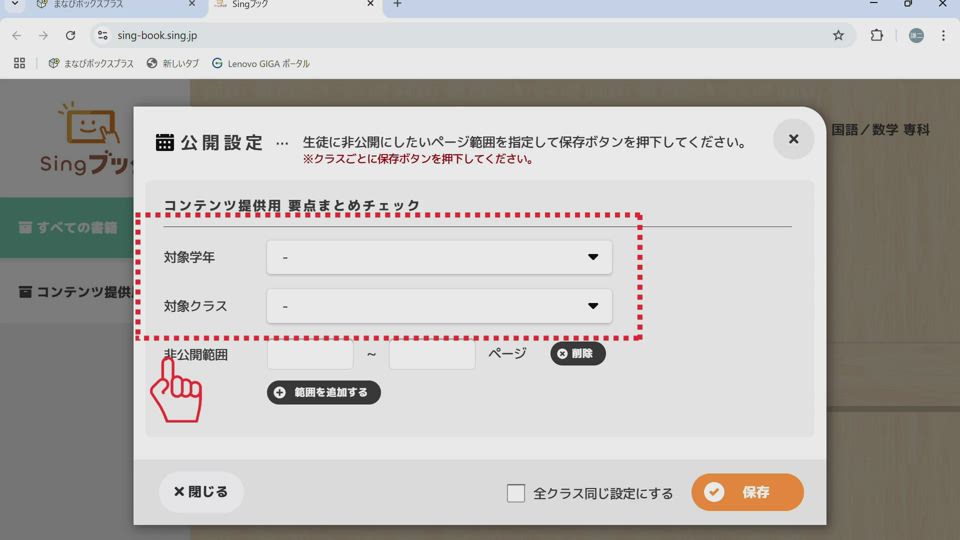Open the tab search chevron

point(14,4)
